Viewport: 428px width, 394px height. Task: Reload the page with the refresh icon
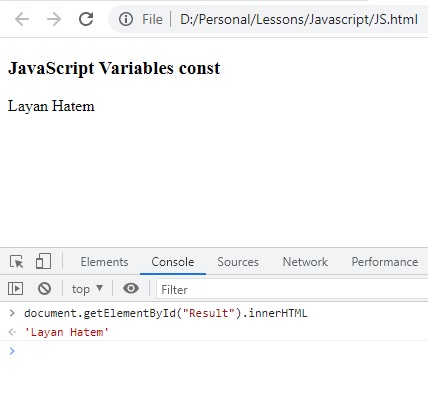pos(86,19)
